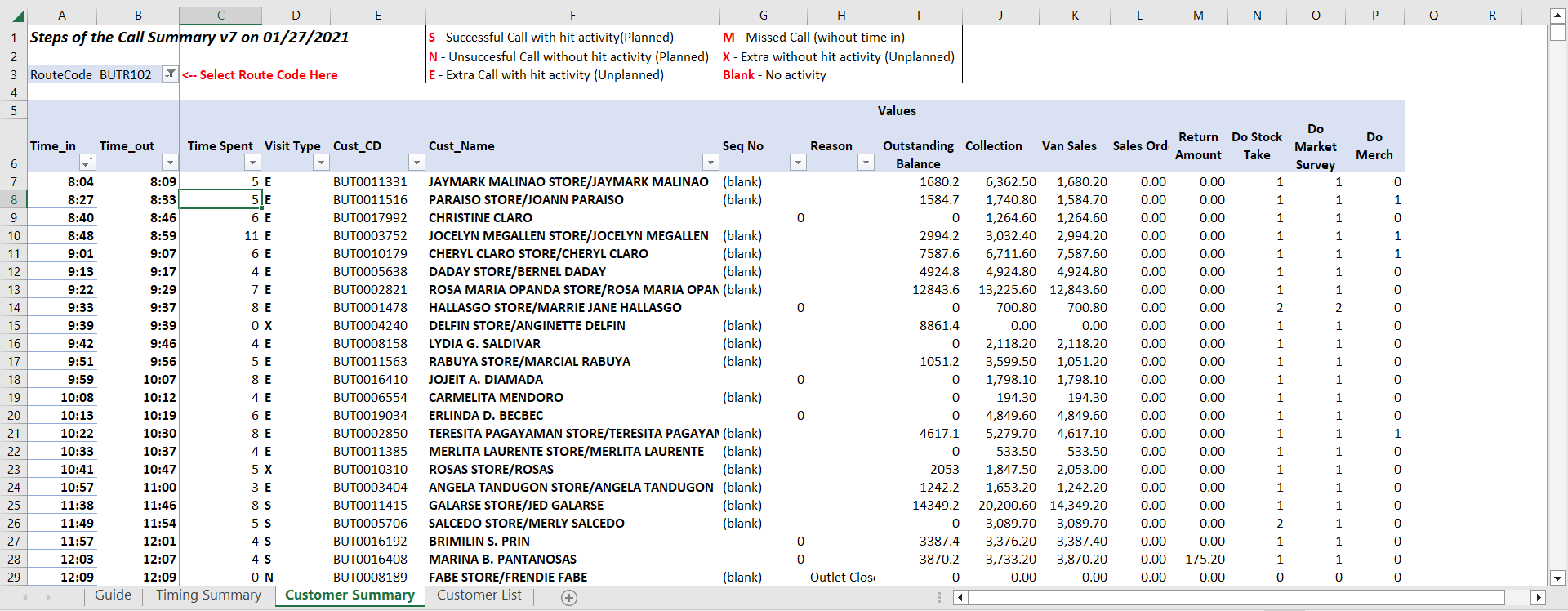Click the vertical scrollbar down arrow
Screen dimensions: 1568x611
1557,578
